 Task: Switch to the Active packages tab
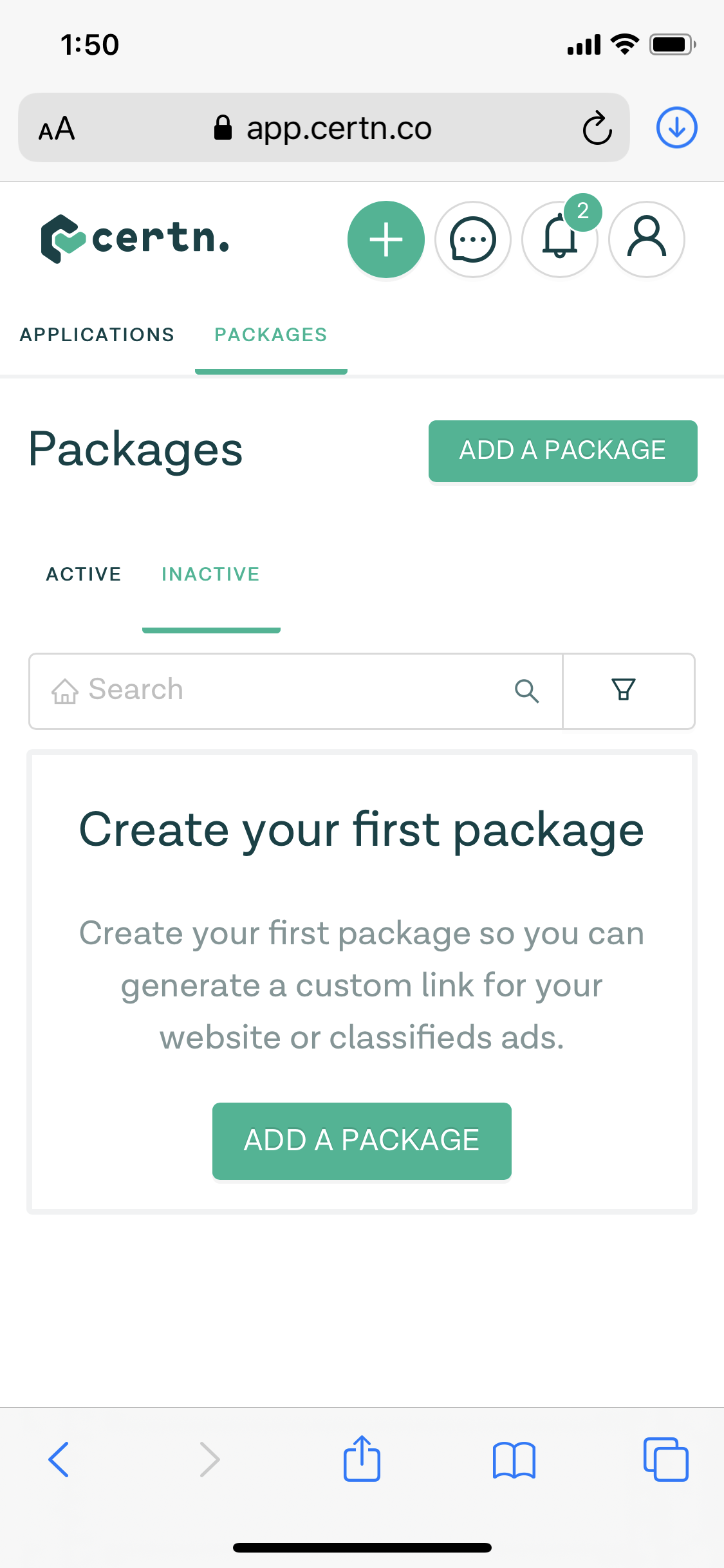point(84,574)
